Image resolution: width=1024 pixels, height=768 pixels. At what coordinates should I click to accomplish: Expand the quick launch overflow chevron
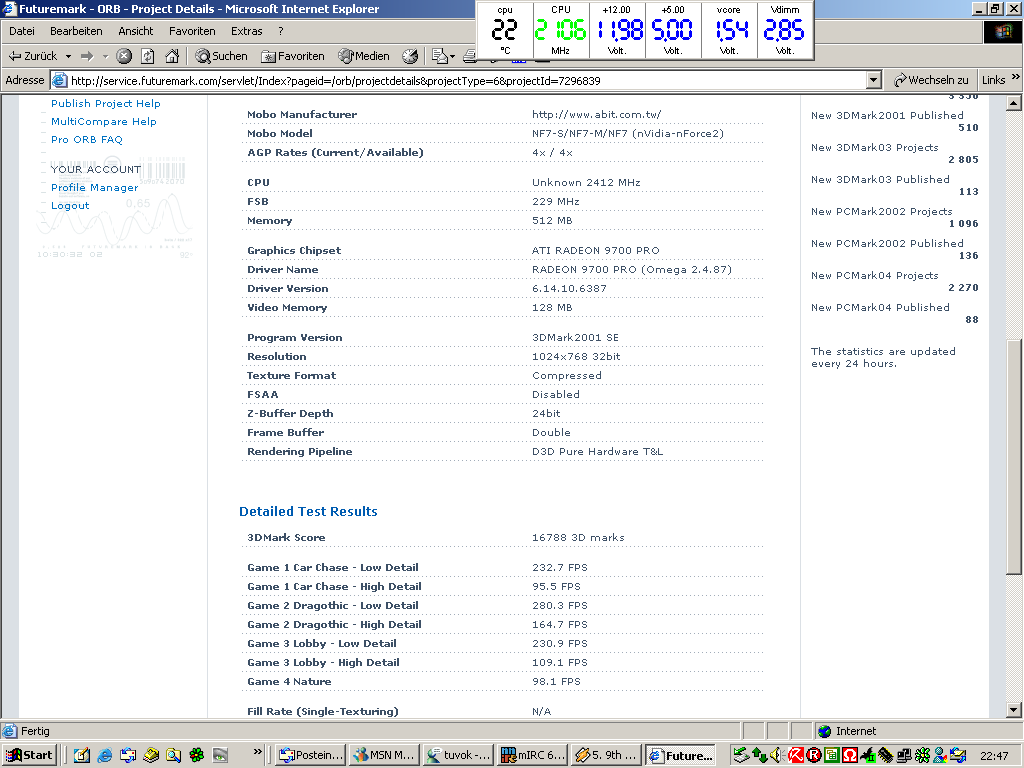(258, 752)
